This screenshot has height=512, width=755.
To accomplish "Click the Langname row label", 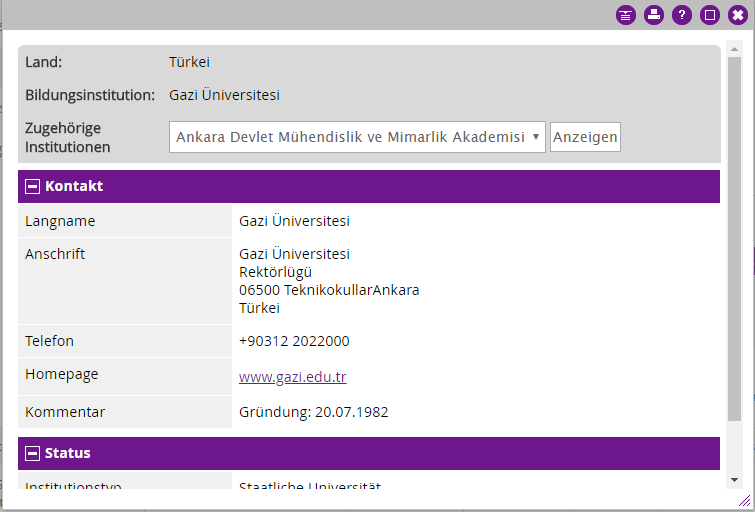I will pyautogui.click(x=60, y=221).
